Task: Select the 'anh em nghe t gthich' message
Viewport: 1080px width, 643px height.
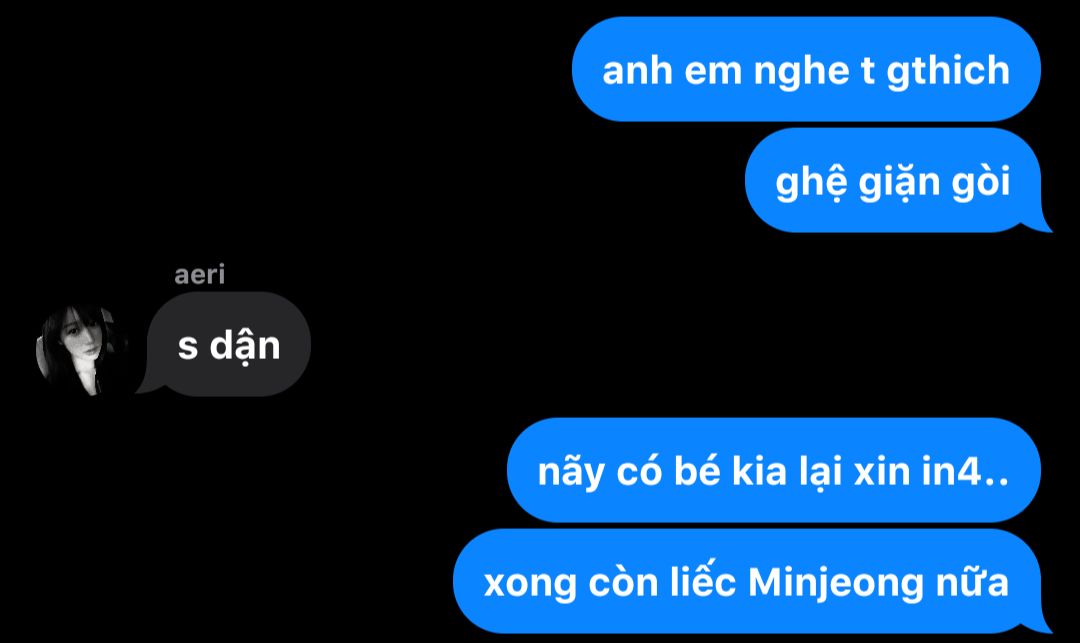Action: tap(806, 70)
